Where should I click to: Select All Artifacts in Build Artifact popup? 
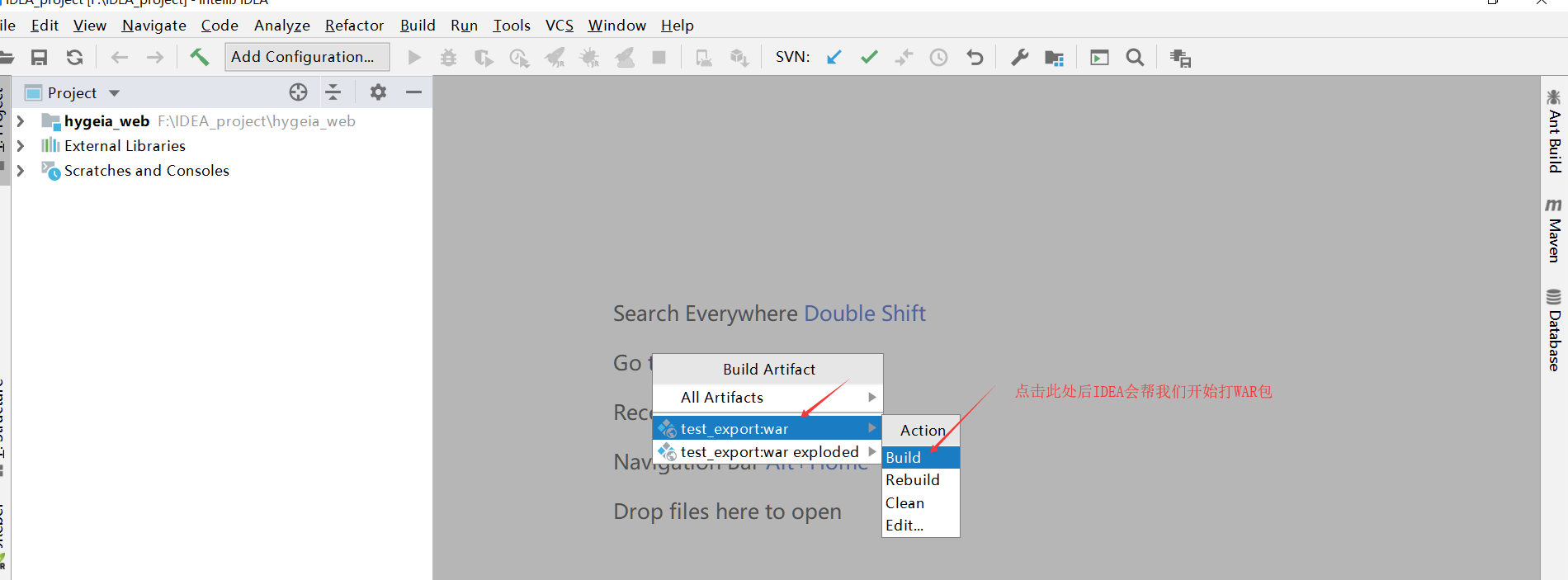pos(767,398)
